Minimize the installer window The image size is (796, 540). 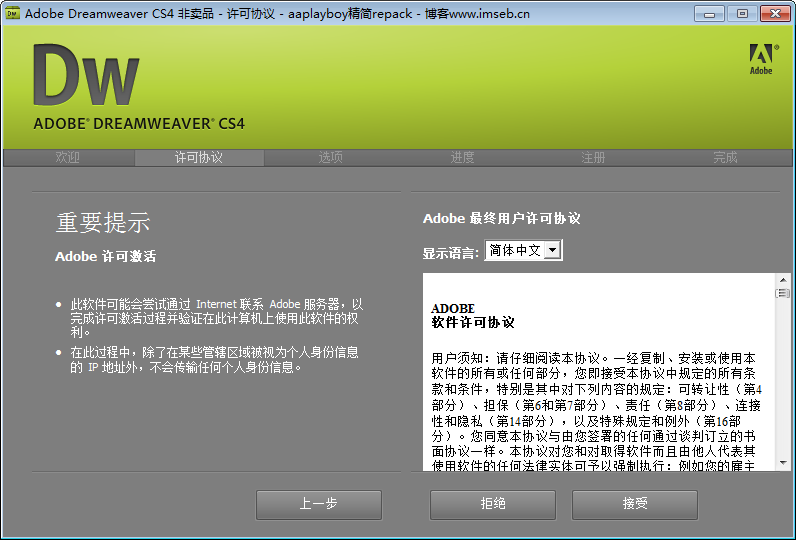(709, 14)
